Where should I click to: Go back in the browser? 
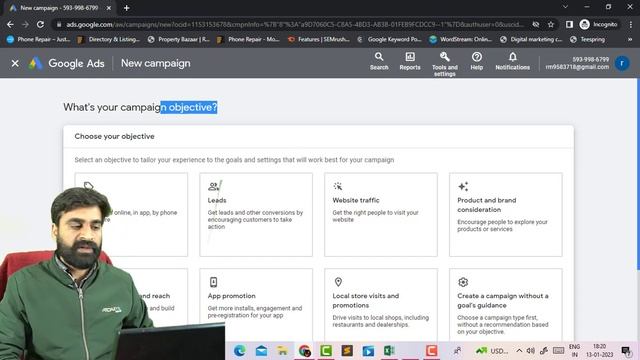click(10, 24)
